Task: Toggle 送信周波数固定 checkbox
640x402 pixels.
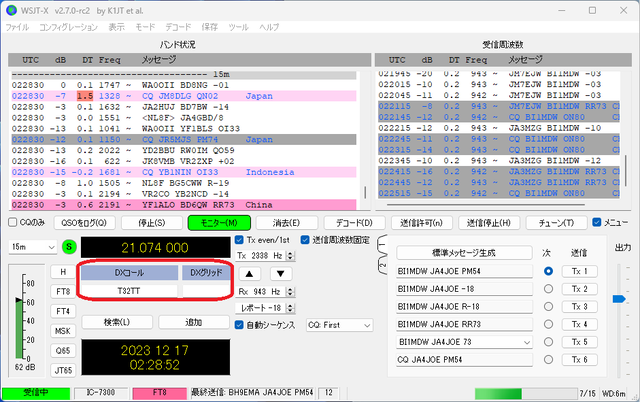Action: pyautogui.click(x=305, y=240)
